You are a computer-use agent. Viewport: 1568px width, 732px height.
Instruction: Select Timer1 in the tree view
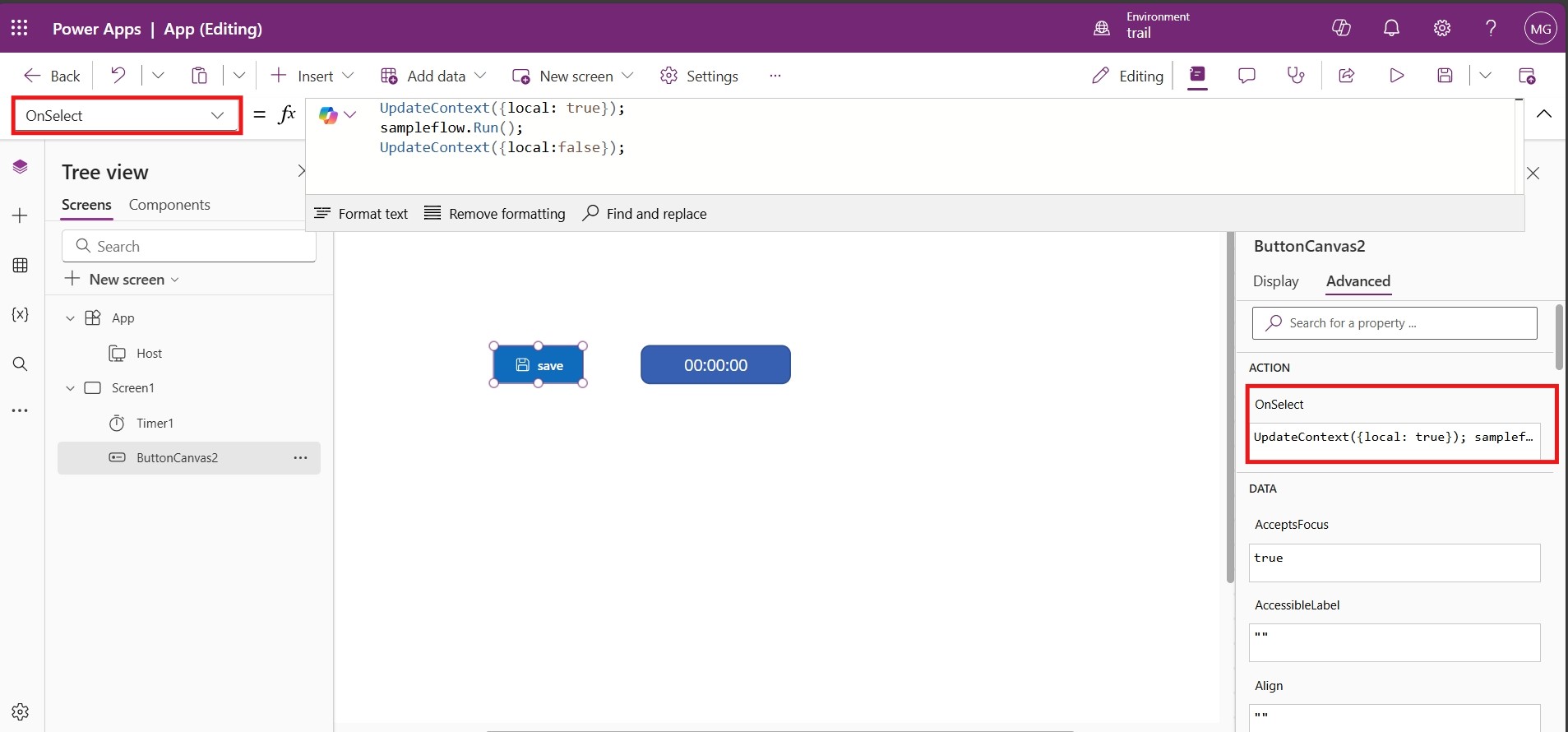pyautogui.click(x=155, y=423)
